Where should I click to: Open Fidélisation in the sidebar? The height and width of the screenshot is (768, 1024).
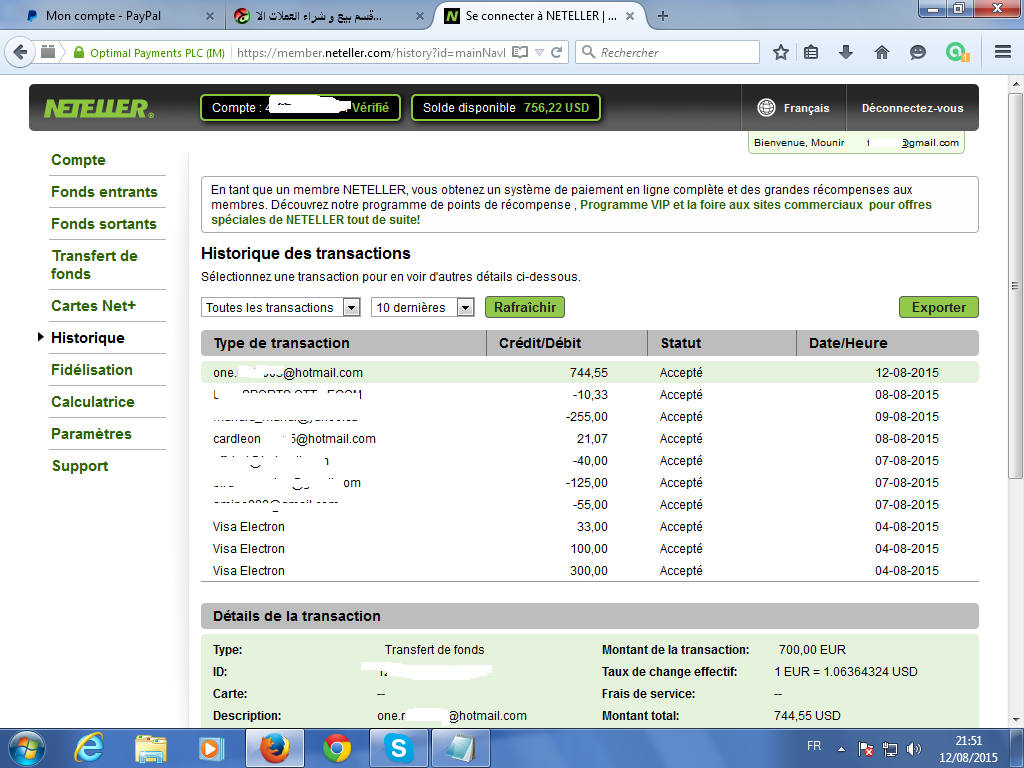pyautogui.click(x=92, y=370)
